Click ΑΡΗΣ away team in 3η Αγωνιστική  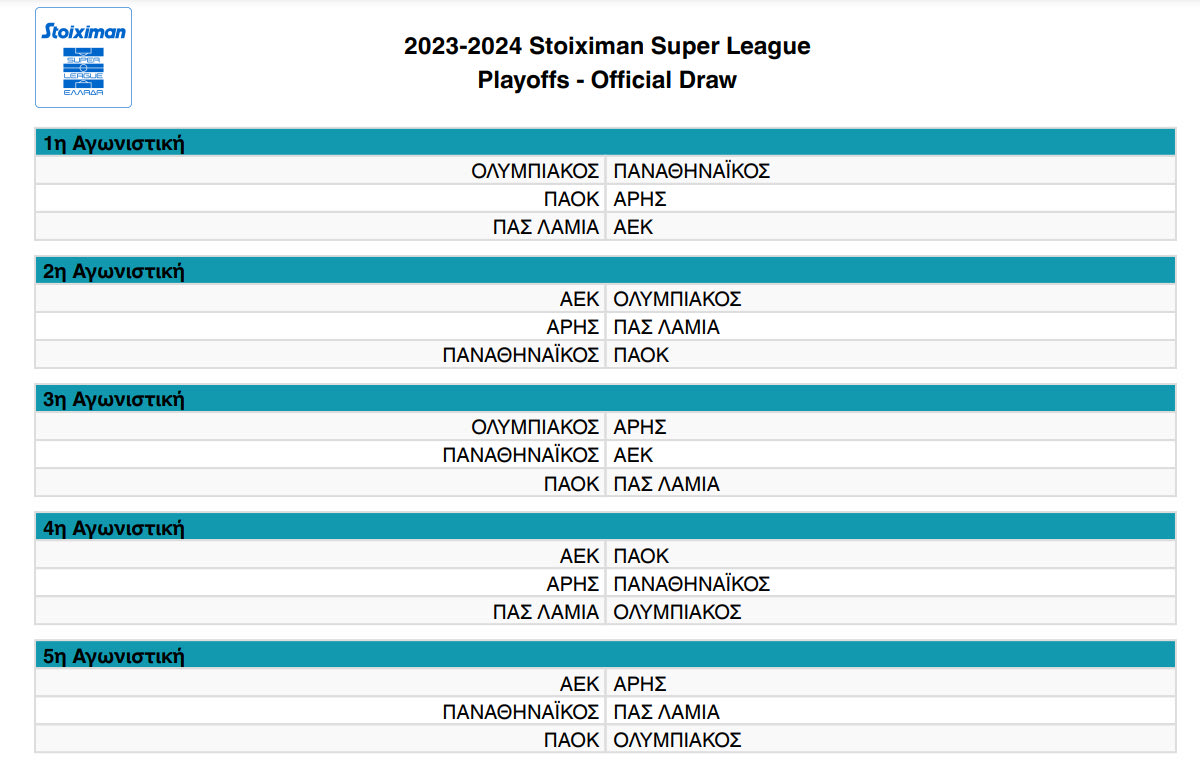click(x=640, y=427)
